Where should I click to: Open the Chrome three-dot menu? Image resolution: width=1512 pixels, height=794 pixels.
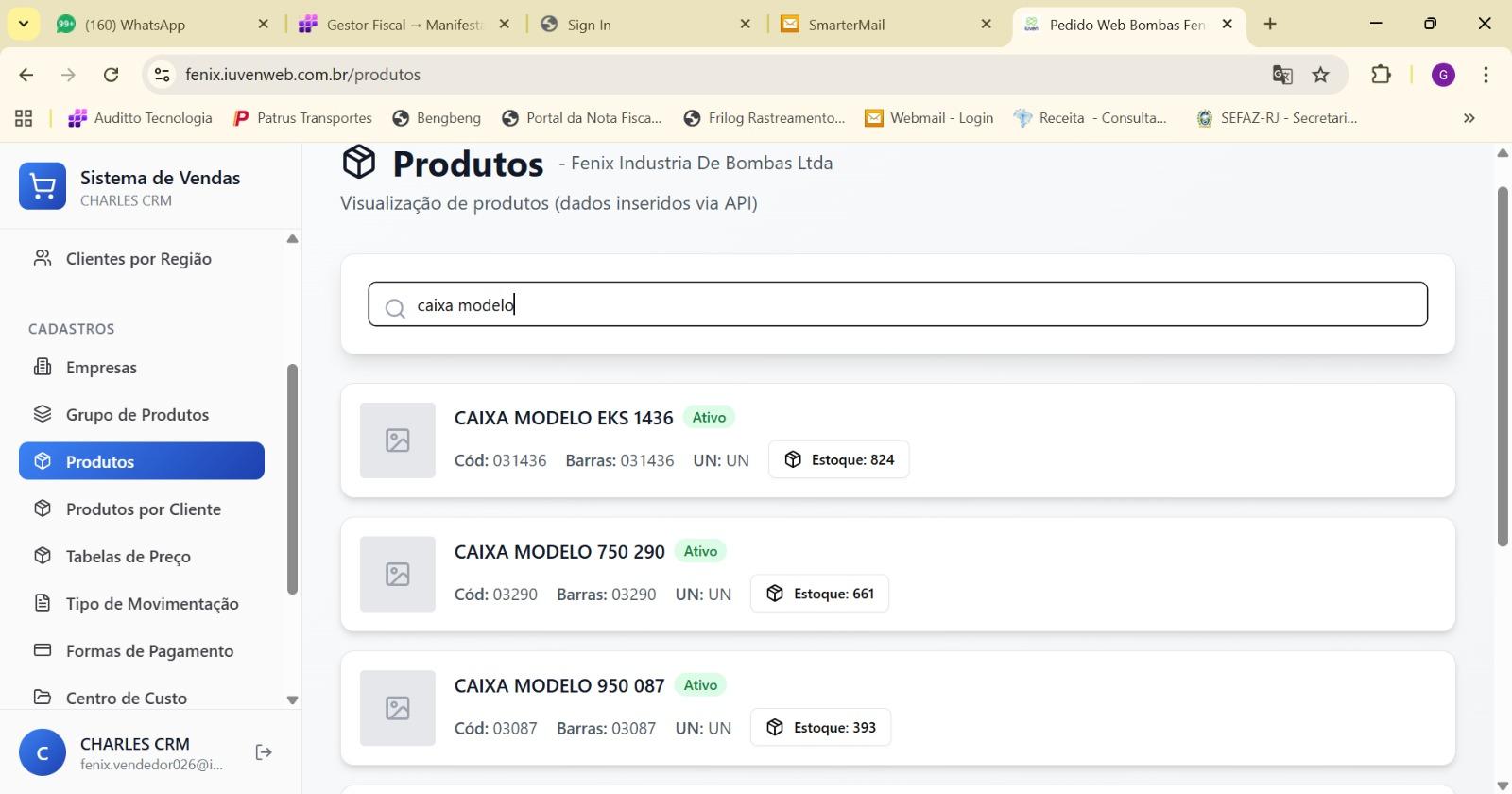coord(1486,75)
